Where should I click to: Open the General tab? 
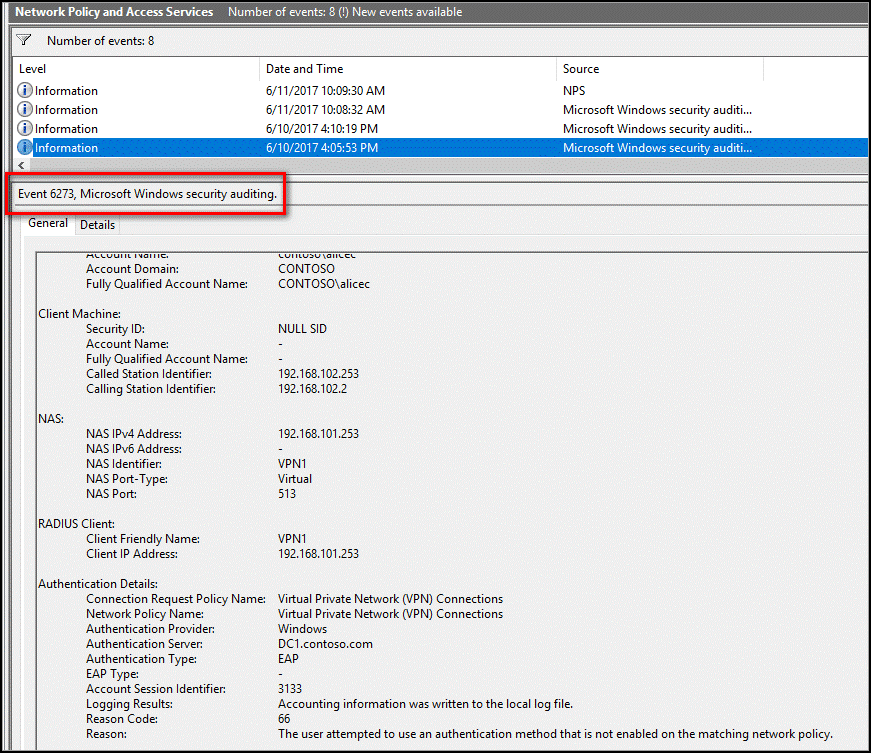[47, 224]
